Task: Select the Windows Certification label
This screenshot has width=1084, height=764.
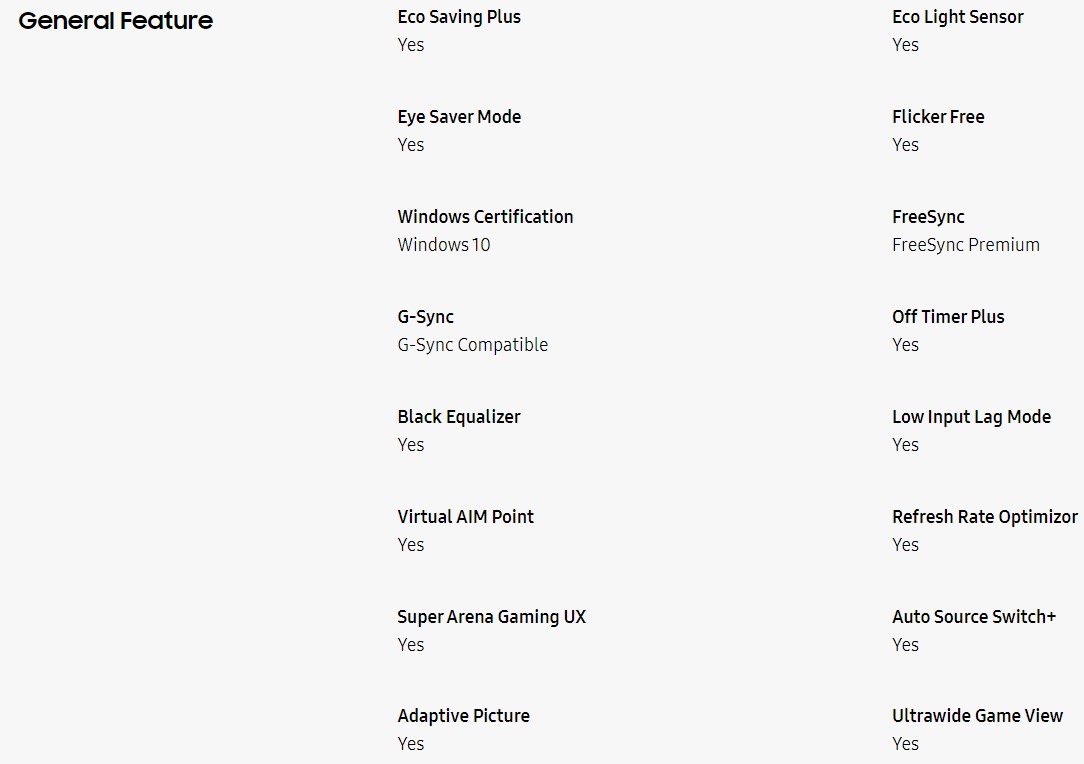Action: [485, 216]
